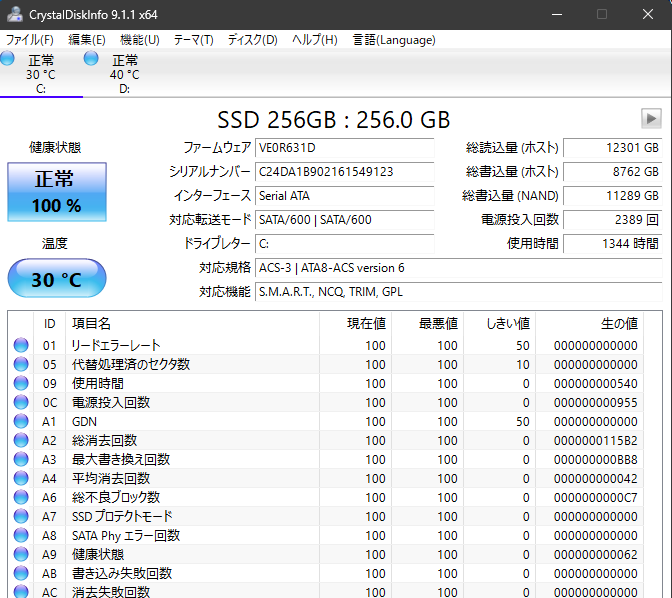The image size is (672, 598).
Task: Click the 温度 label above the temperature button
Action: (54, 243)
